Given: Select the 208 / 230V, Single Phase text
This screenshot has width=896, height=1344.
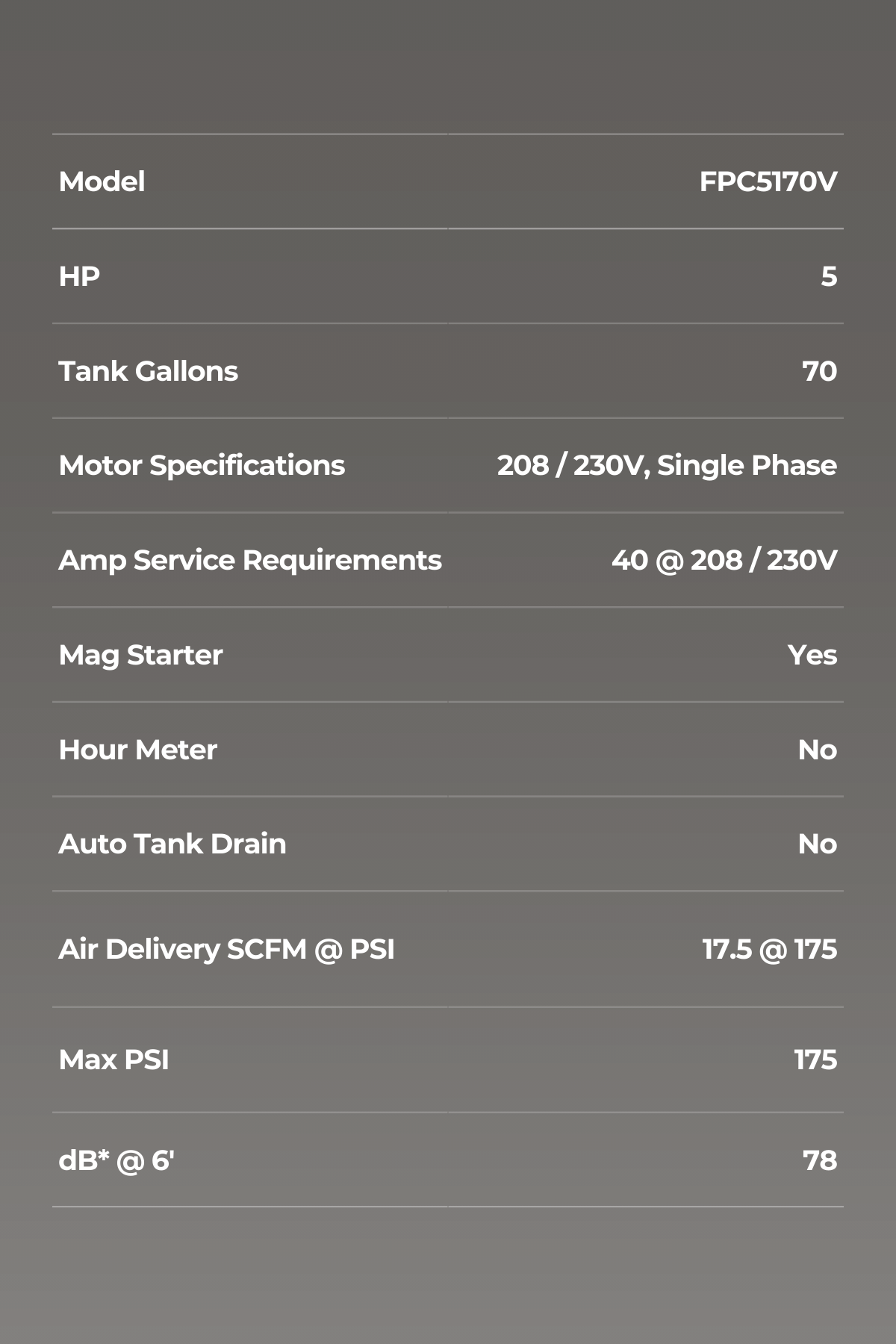Looking at the screenshot, I should pos(667,465).
